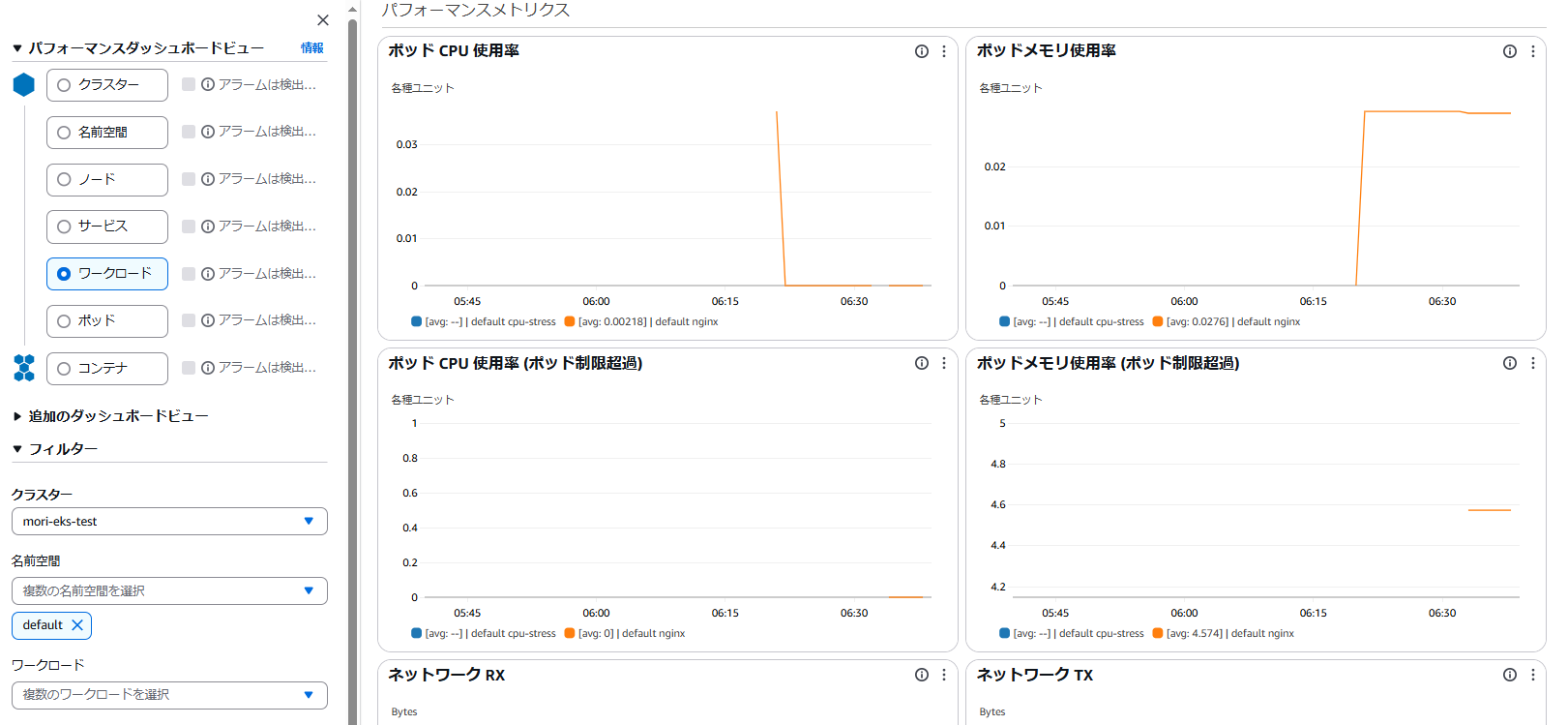Toggle default cpu-stress legend in ポッド CPU 使用率

[x=484, y=321]
